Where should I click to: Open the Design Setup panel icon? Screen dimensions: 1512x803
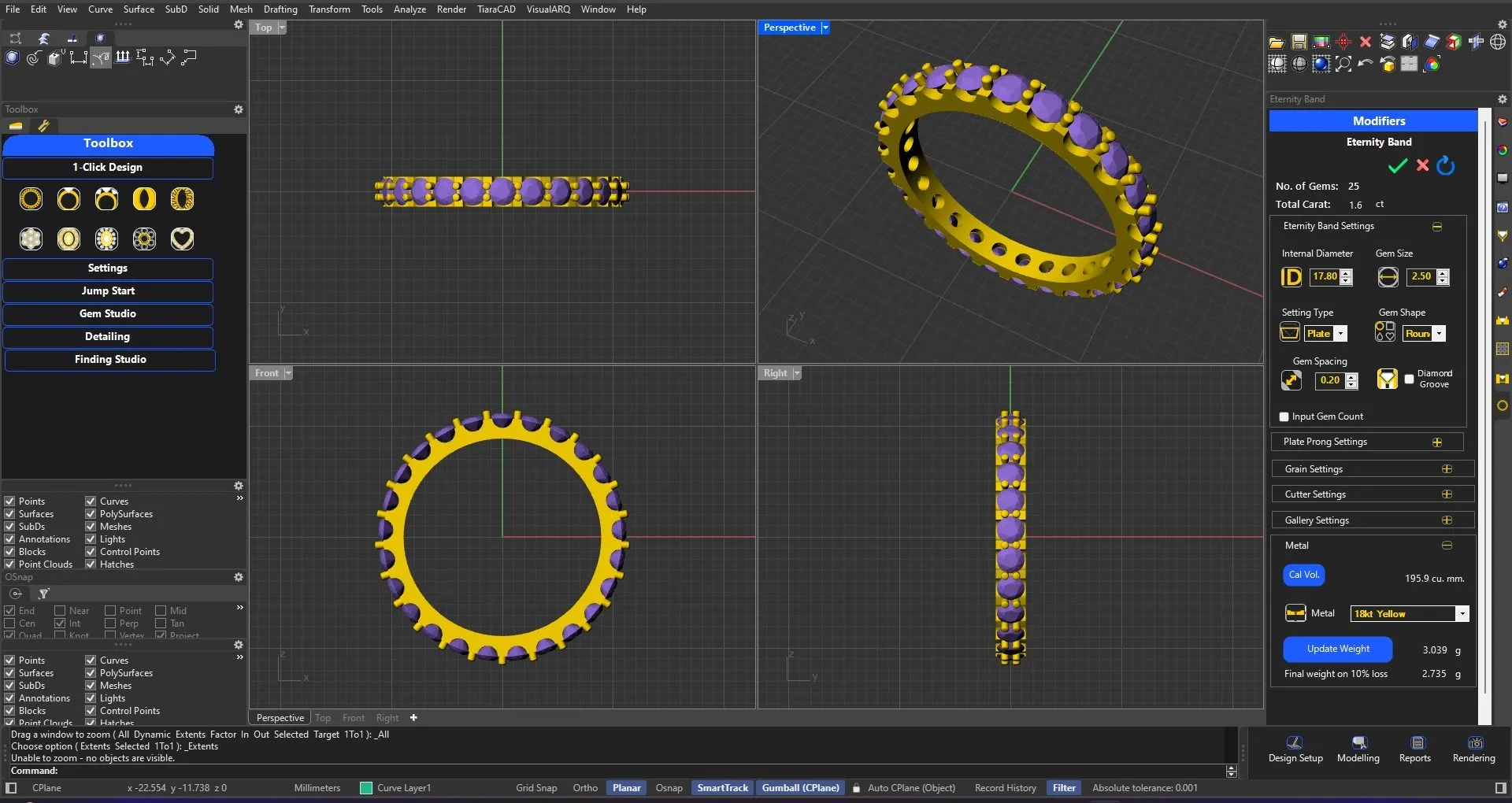point(1295,742)
